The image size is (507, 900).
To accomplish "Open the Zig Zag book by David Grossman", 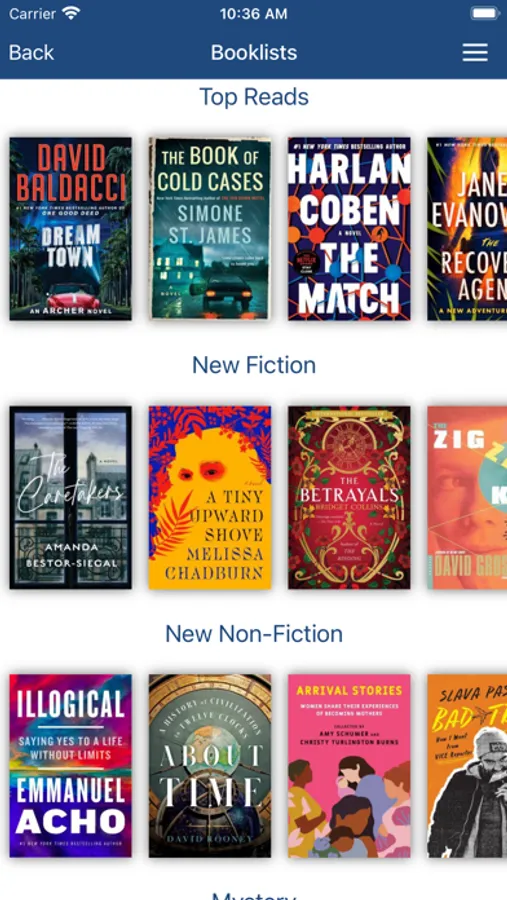I will point(467,497).
